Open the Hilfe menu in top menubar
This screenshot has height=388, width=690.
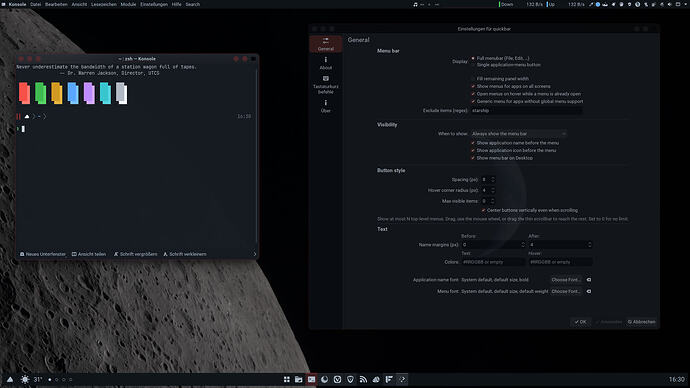pos(176,4)
